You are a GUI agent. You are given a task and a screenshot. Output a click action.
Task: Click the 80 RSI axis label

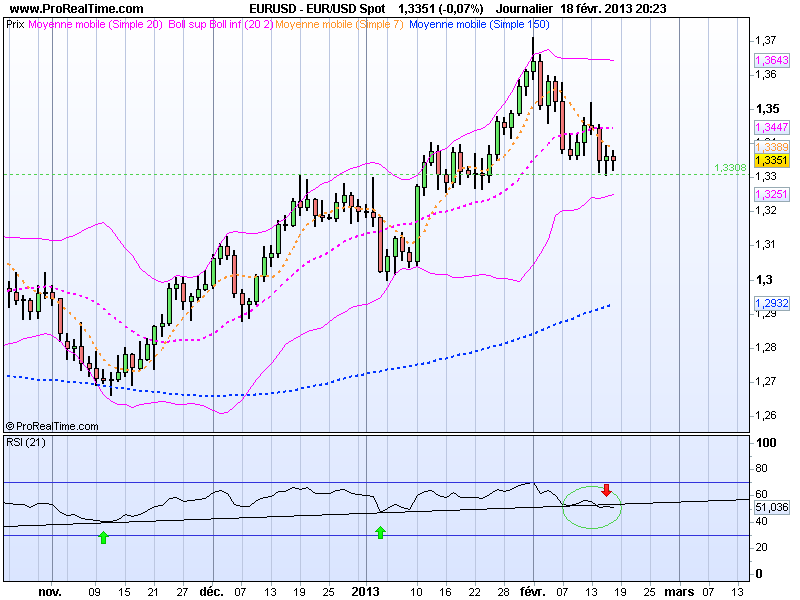(x=761, y=468)
